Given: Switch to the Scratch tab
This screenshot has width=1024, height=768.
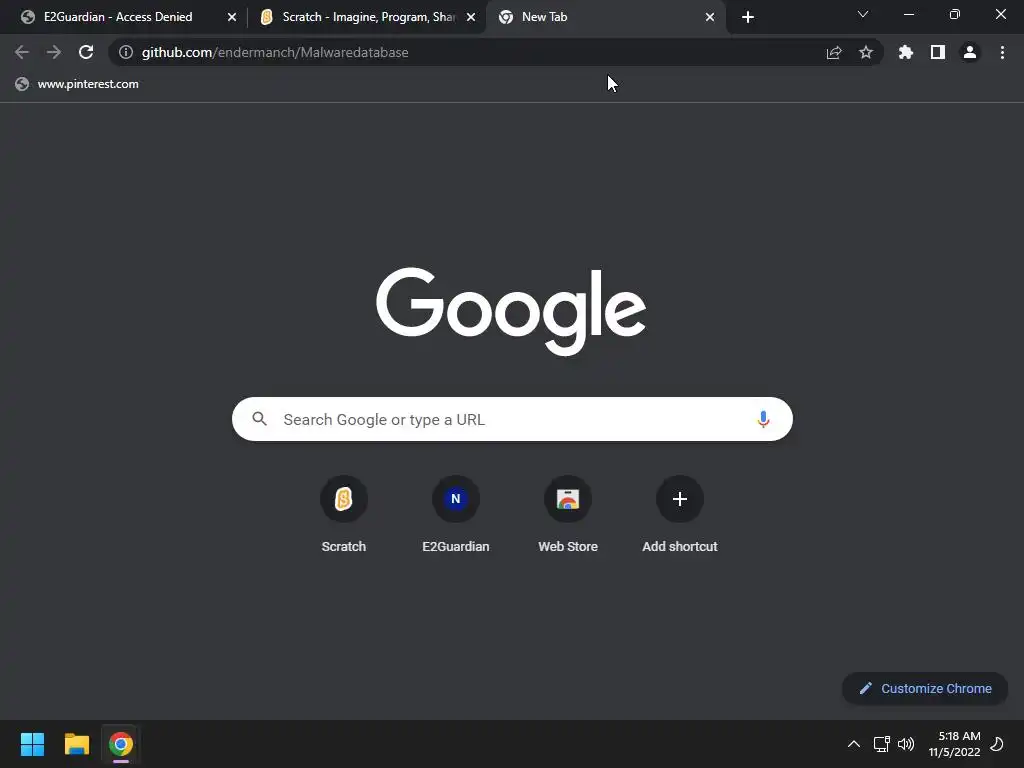Looking at the screenshot, I should (369, 17).
